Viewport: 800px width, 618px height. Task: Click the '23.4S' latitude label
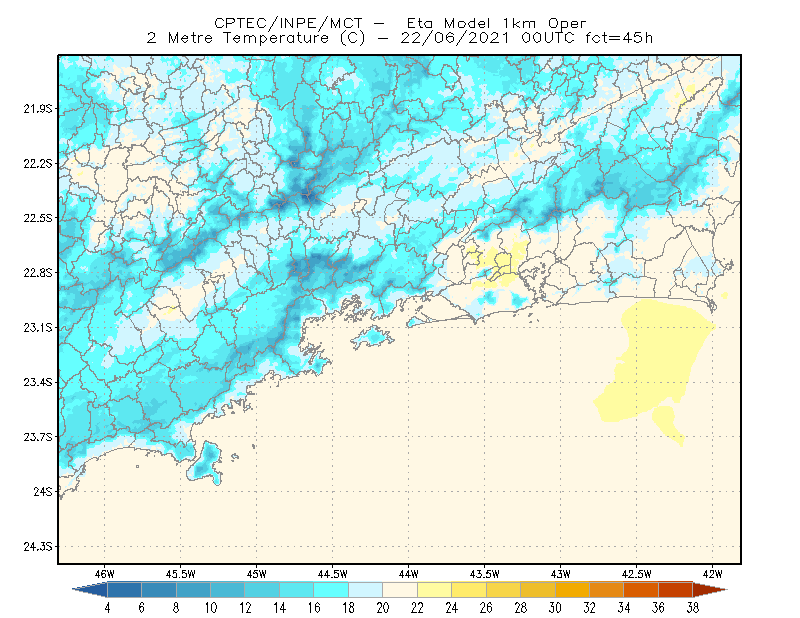pyautogui.click(x=38, y=382)
